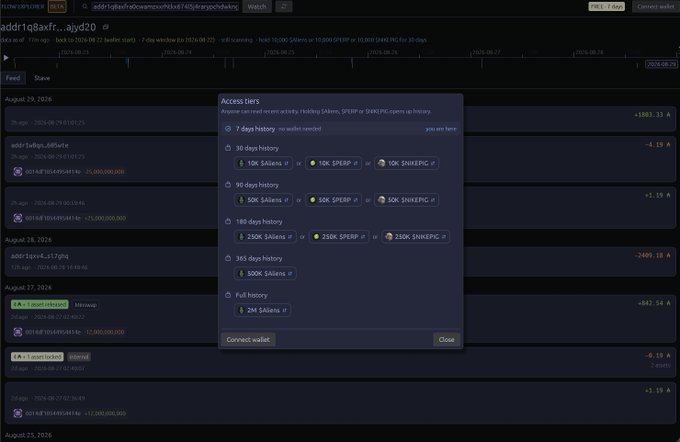Click Connect wallet in the top bar
The height and width of the screenshot is (442, 680).
[x=655, y=7]
